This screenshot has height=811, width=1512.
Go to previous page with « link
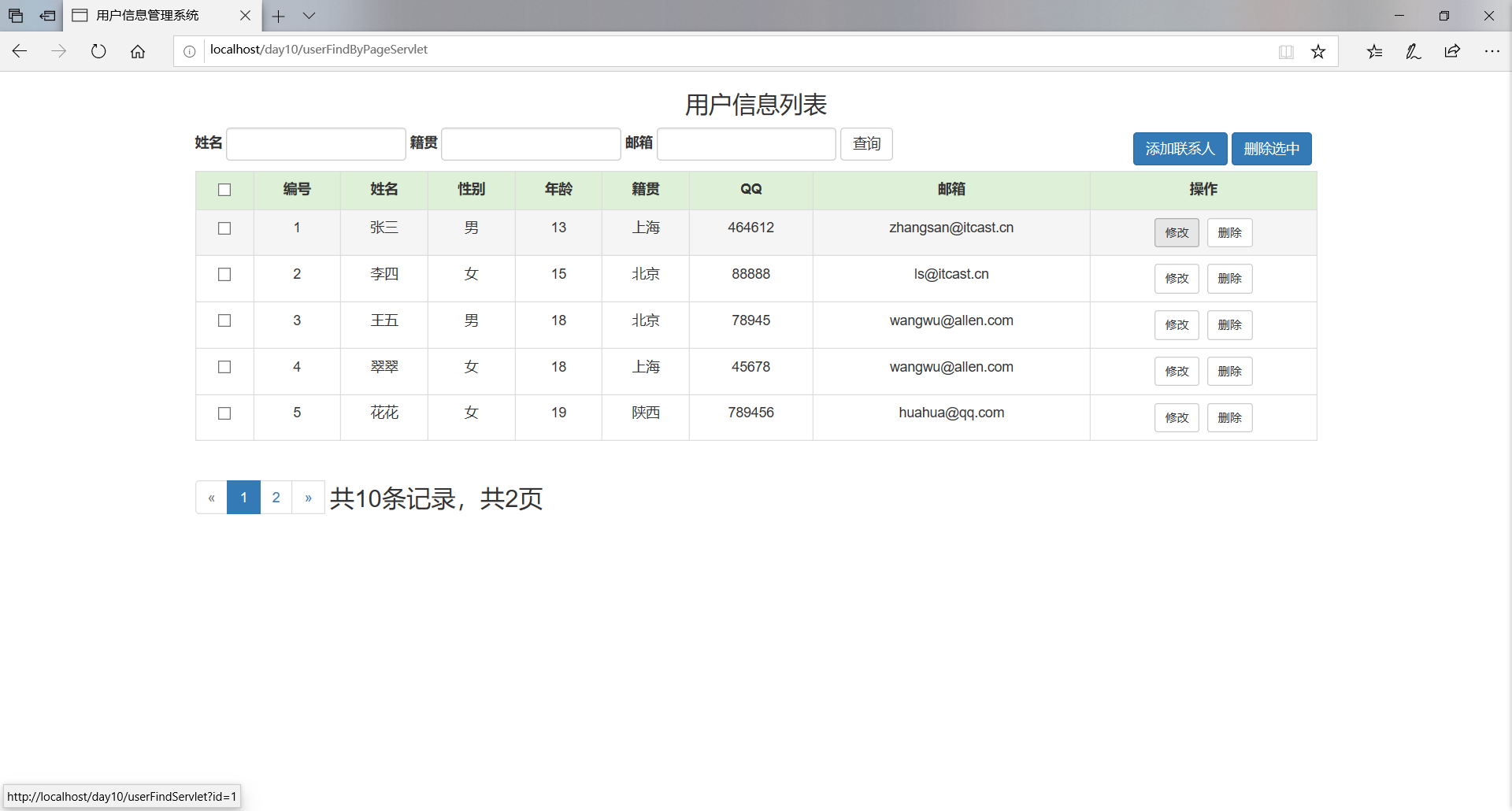211,498
